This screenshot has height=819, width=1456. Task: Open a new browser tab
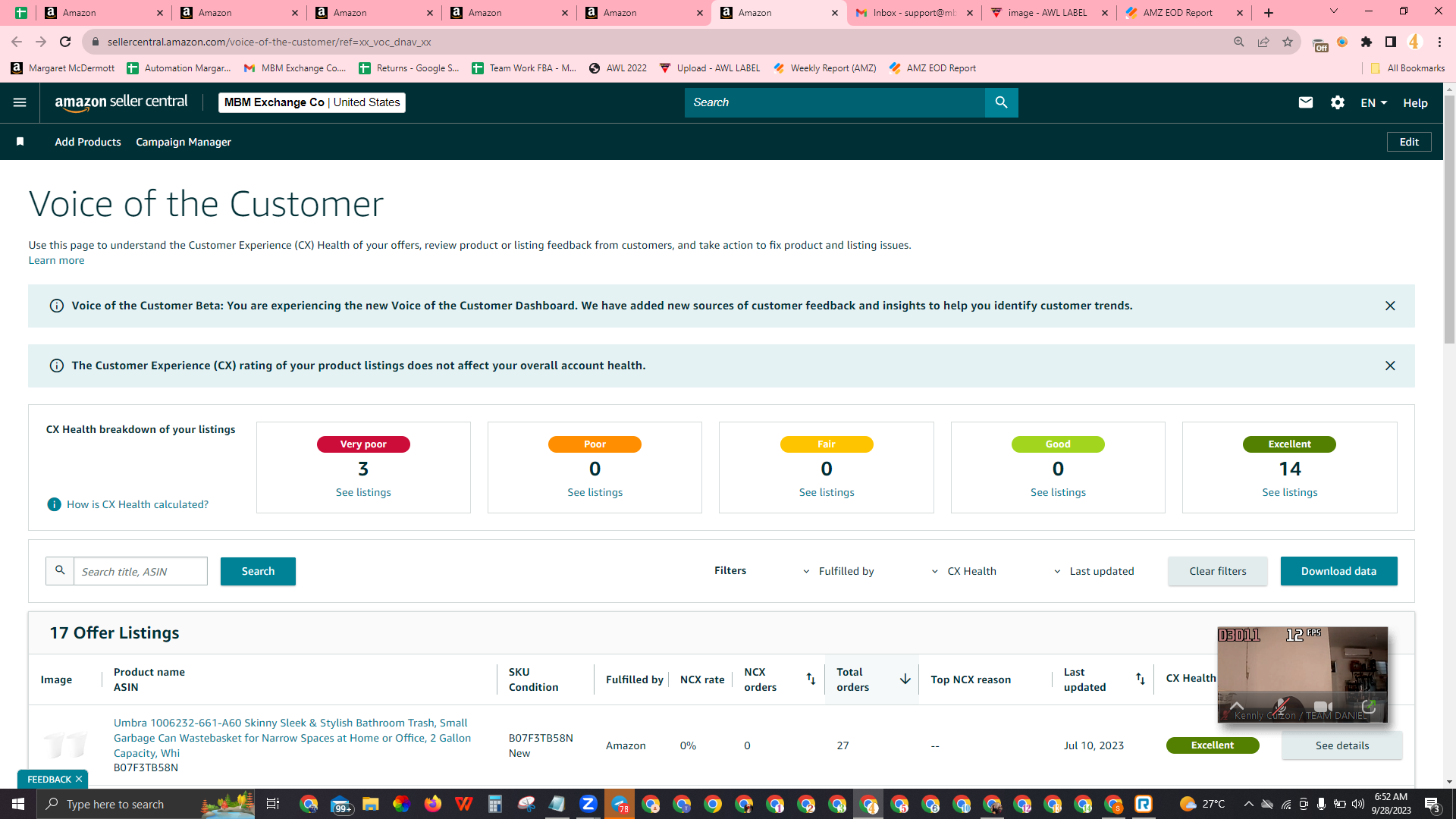[1269, 13]
